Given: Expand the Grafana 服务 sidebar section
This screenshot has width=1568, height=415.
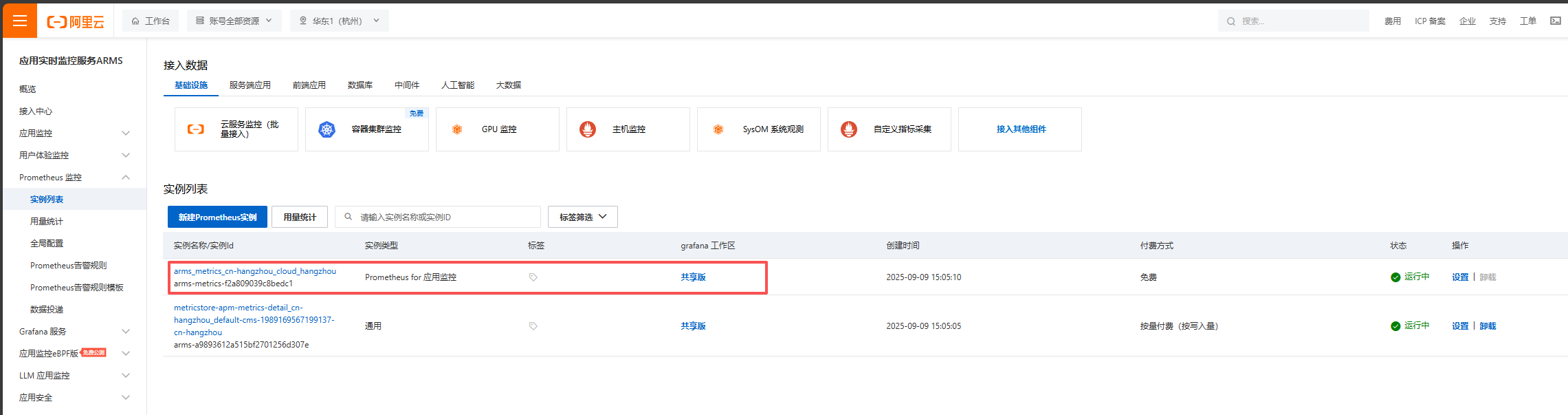Looking at the screenshot, I should [x=126, y=332].
